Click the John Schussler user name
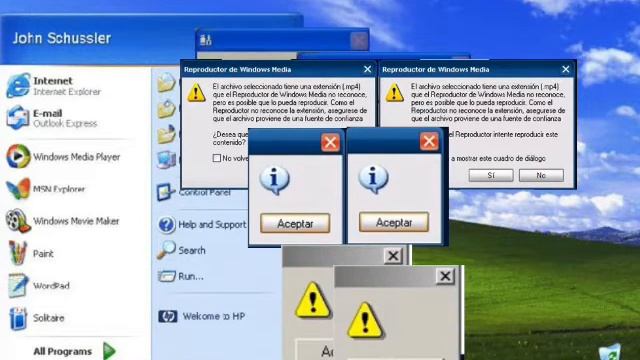The image size is (640, 360). click(x=62, y=38)
